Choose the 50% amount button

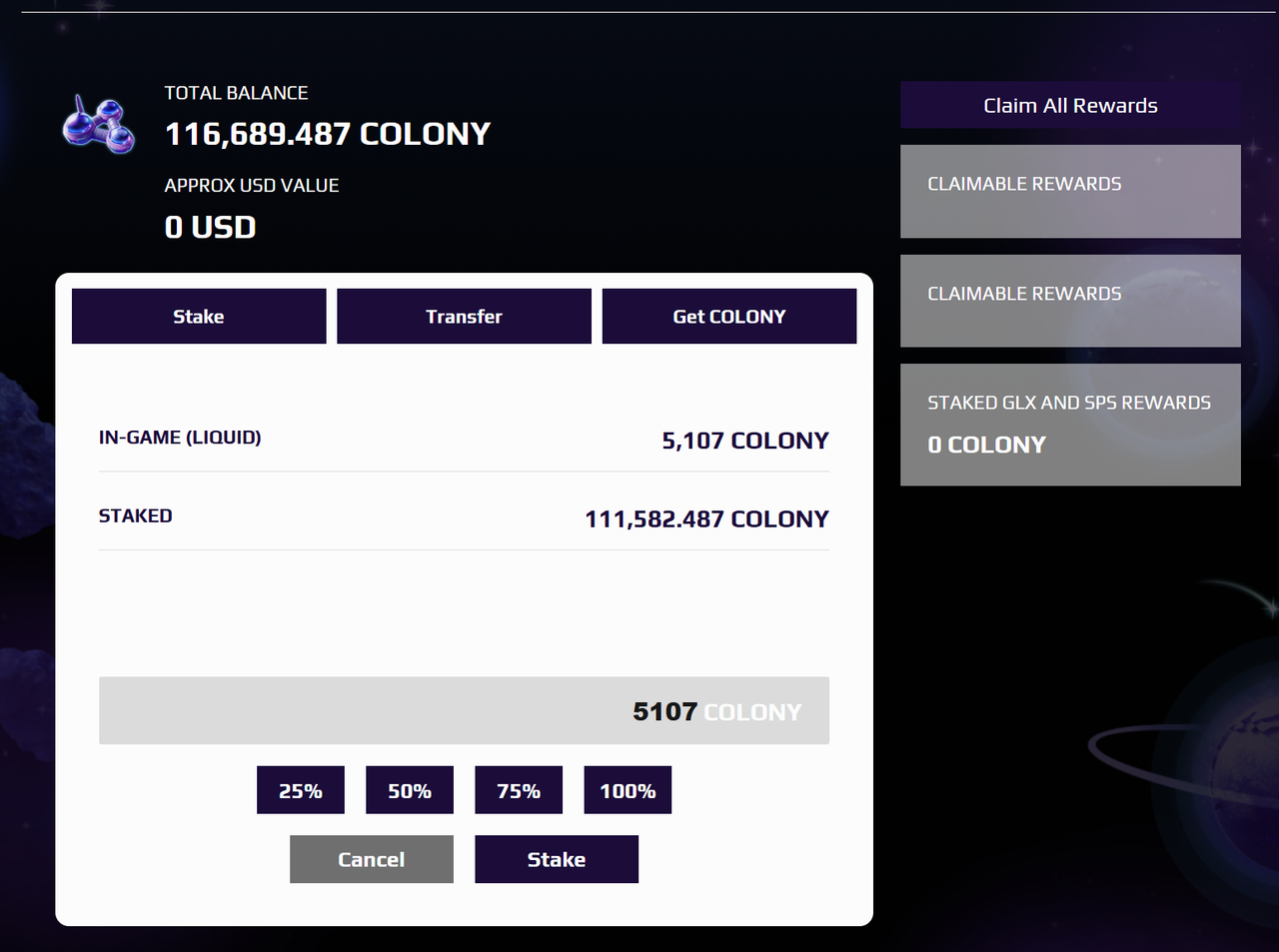coord(410,790)
